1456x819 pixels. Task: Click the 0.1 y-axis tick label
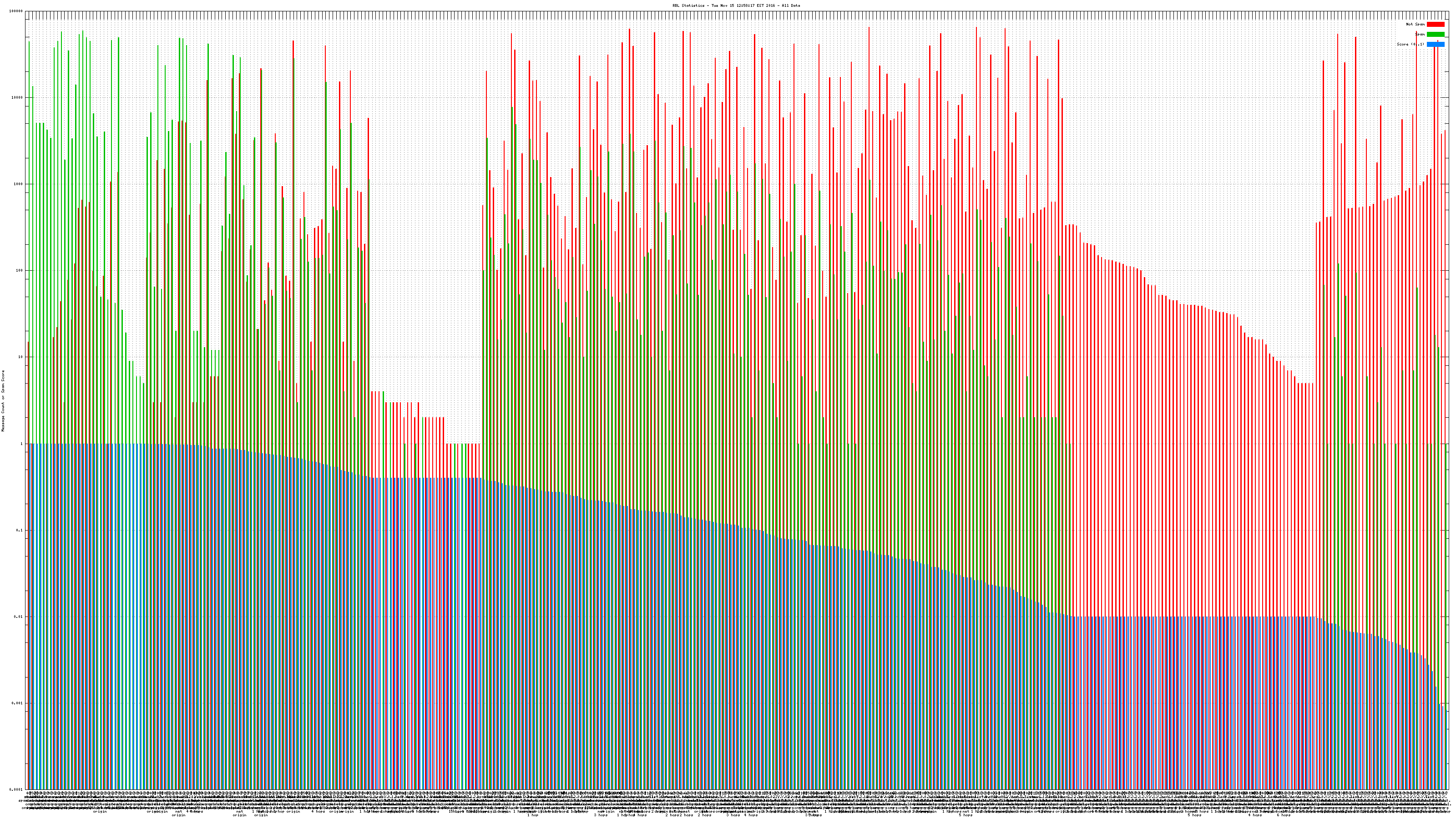click(x=20, y=530)
